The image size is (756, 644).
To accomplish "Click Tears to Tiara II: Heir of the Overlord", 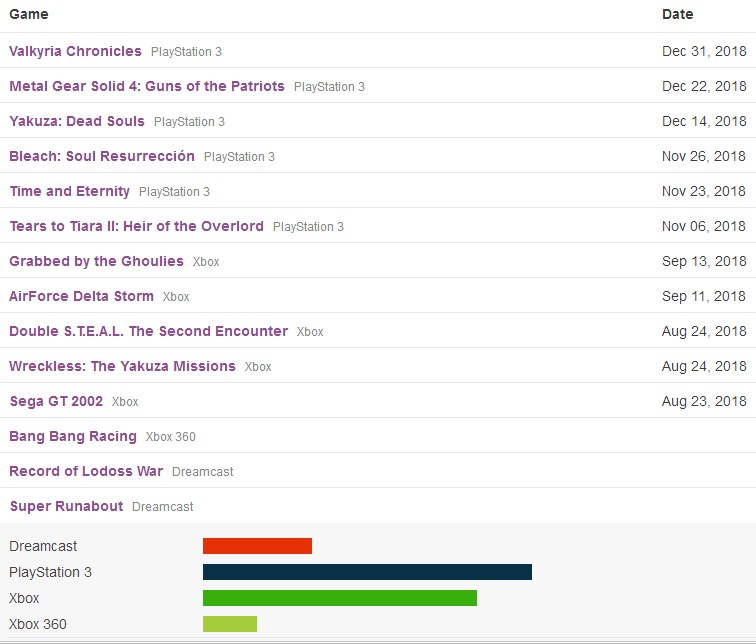I will click(x=136, y=226).
